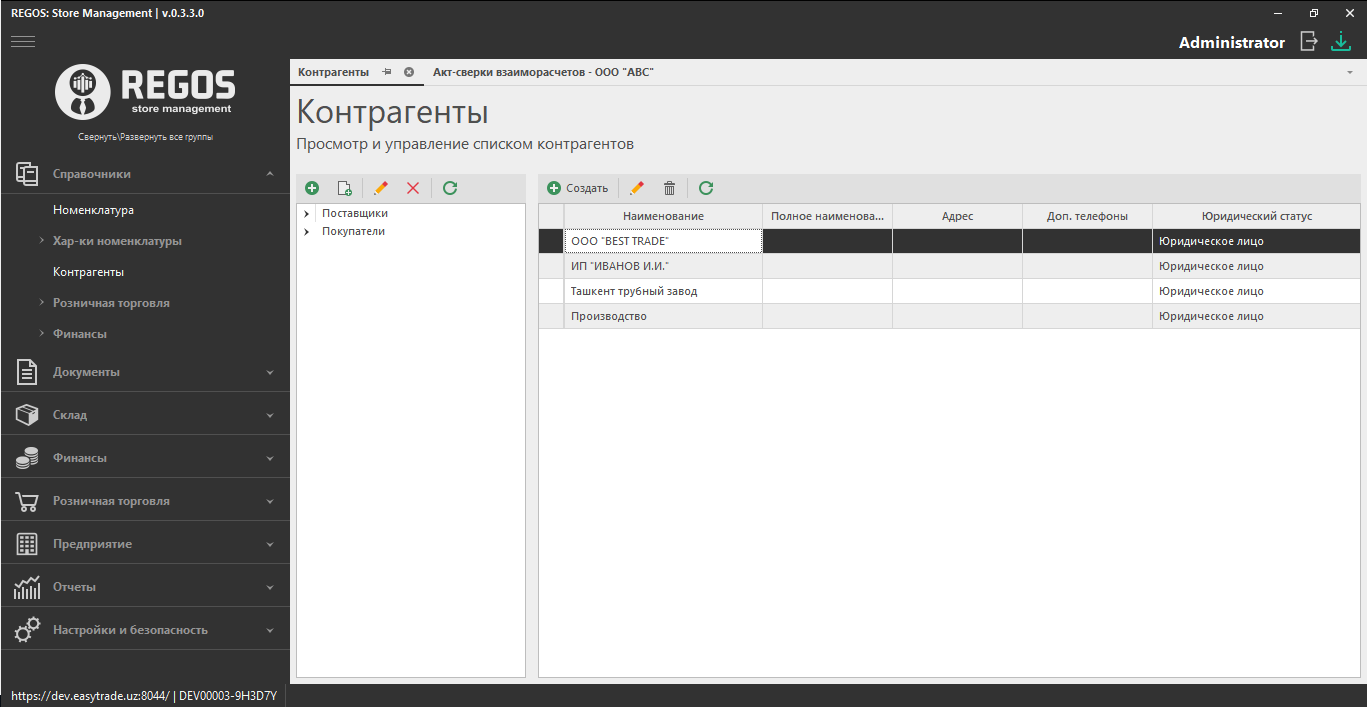Add a new group with the green plus icon
The image size is (1367, 707).
point(312,188)
